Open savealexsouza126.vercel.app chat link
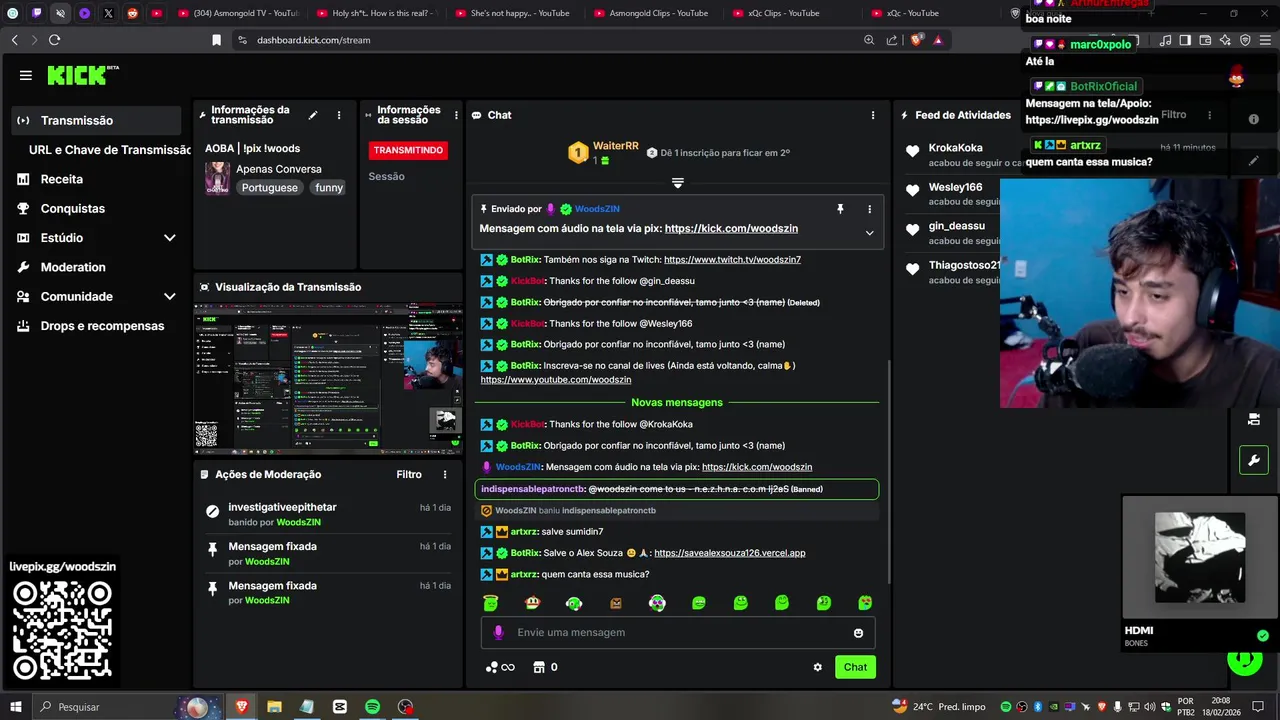The width and height of the screenshot is (1280, 720). (x=729, y=553)
